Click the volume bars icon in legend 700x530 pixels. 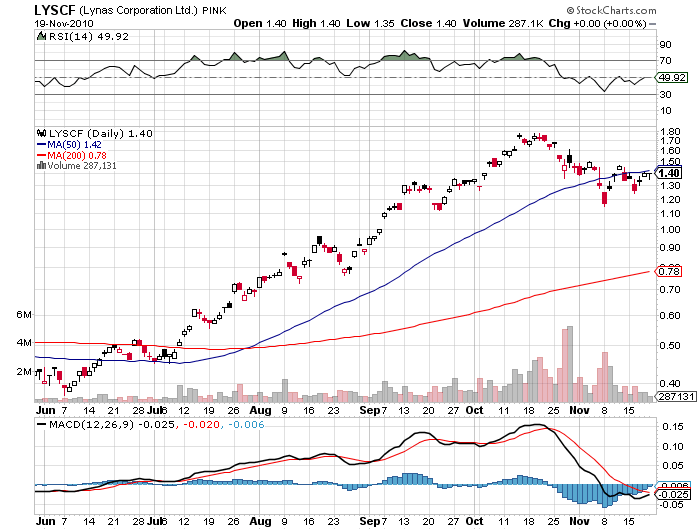coord(42,166)
